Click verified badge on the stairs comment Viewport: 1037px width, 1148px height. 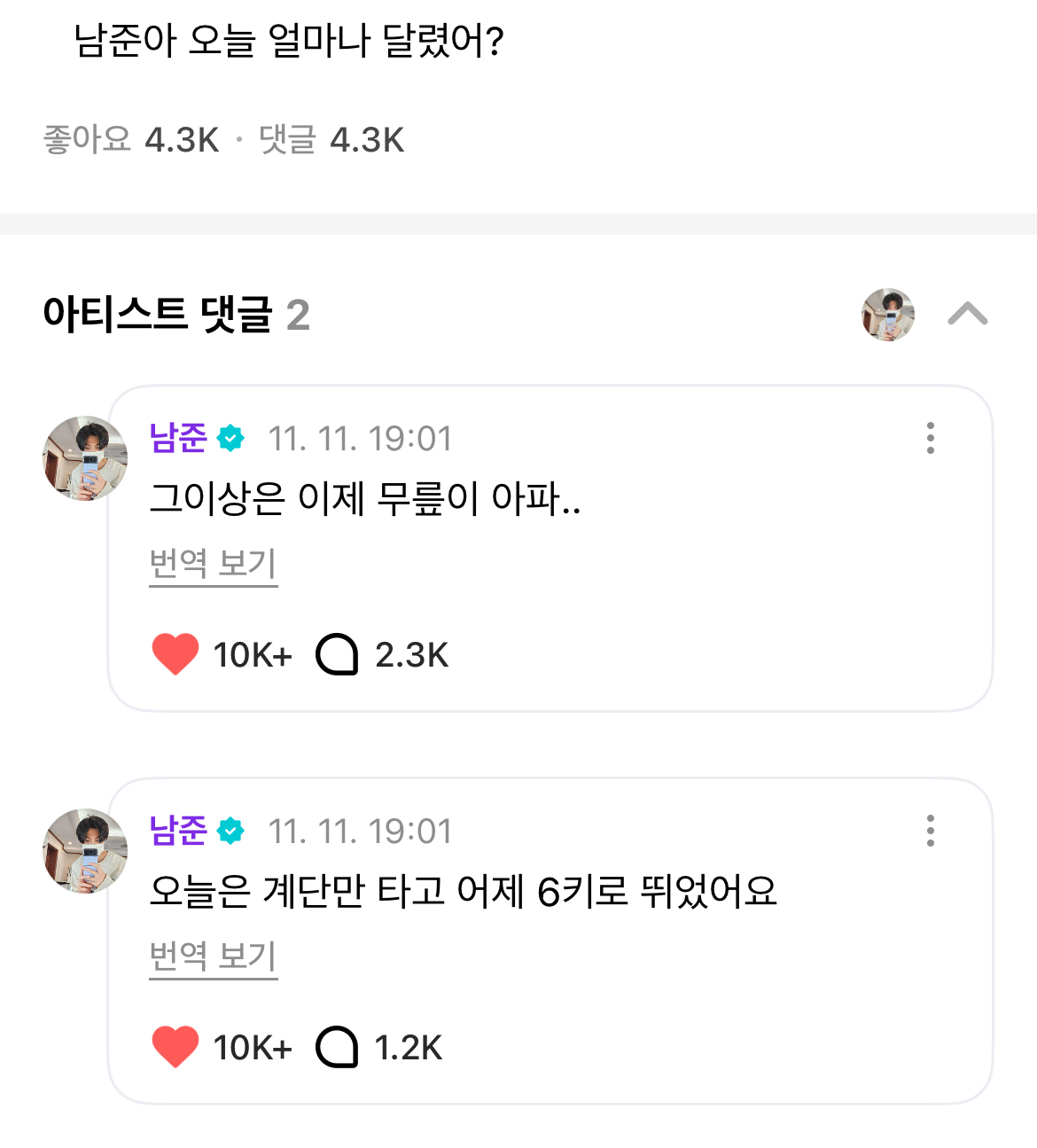[x=230, y=831]
